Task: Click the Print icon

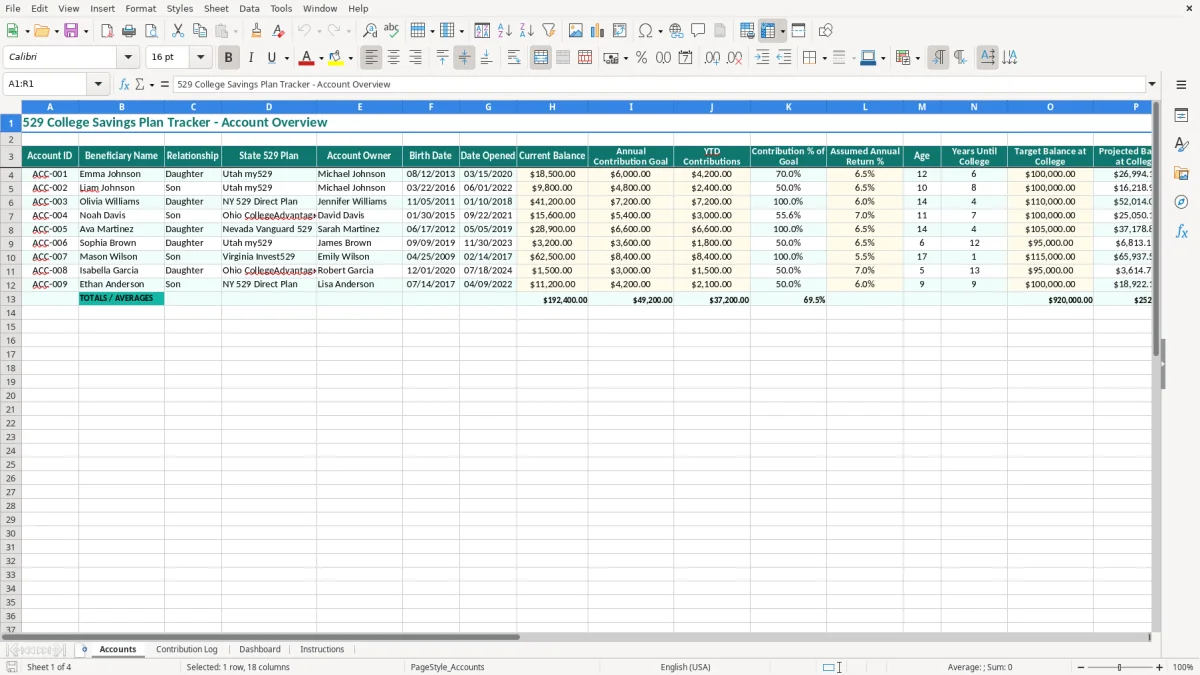Action: pyautogui.click(x=129, y=31)
